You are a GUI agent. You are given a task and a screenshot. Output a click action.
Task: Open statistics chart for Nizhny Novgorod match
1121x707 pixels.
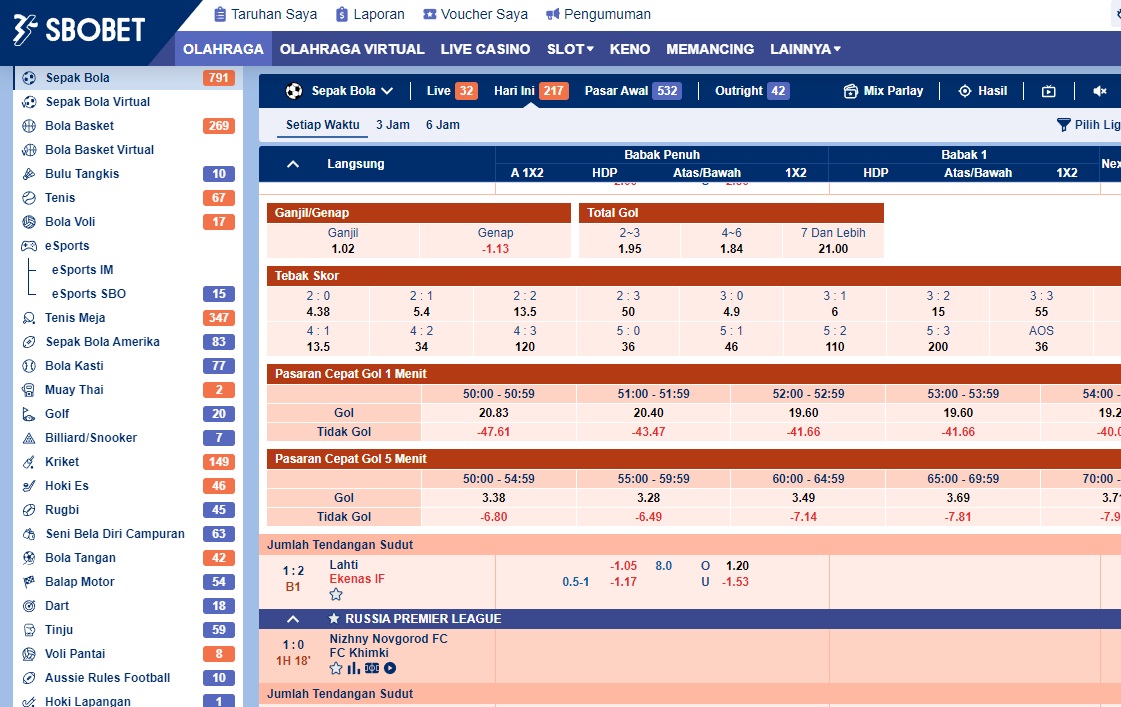(354, 668)
